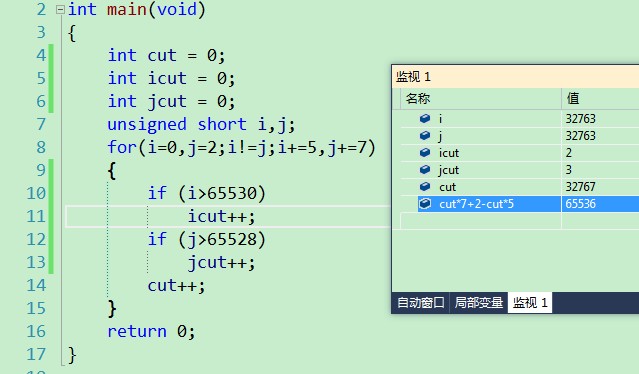
Task: Select the watch value 65536
Action: pyautogui.click(x=580, y=204)
